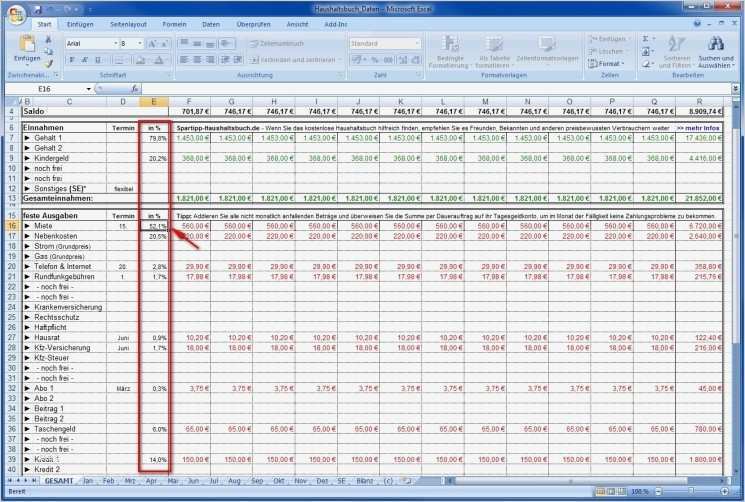Click the percent style icon
This screenshot has height=502, width=745.
(375, 60)
